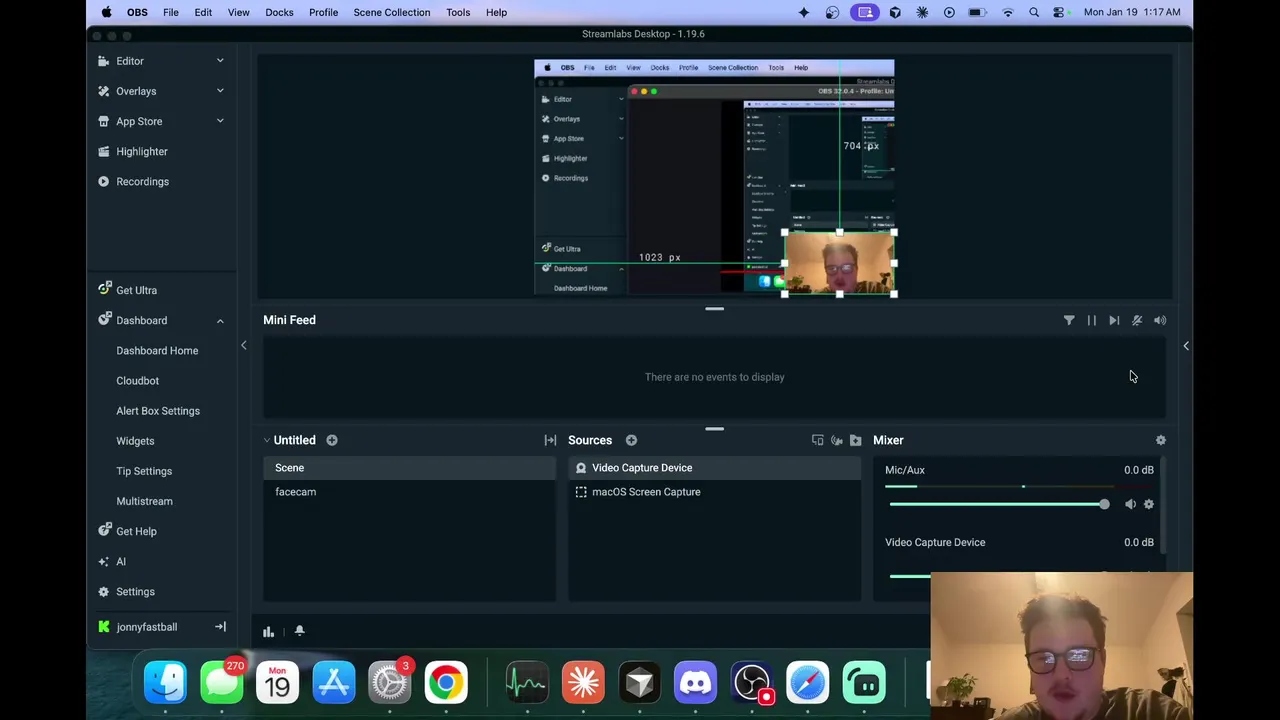This screenshot has height=720, width=1280.
Task: Click the device-switch icon in the Sources header
Action: (818, 440)
